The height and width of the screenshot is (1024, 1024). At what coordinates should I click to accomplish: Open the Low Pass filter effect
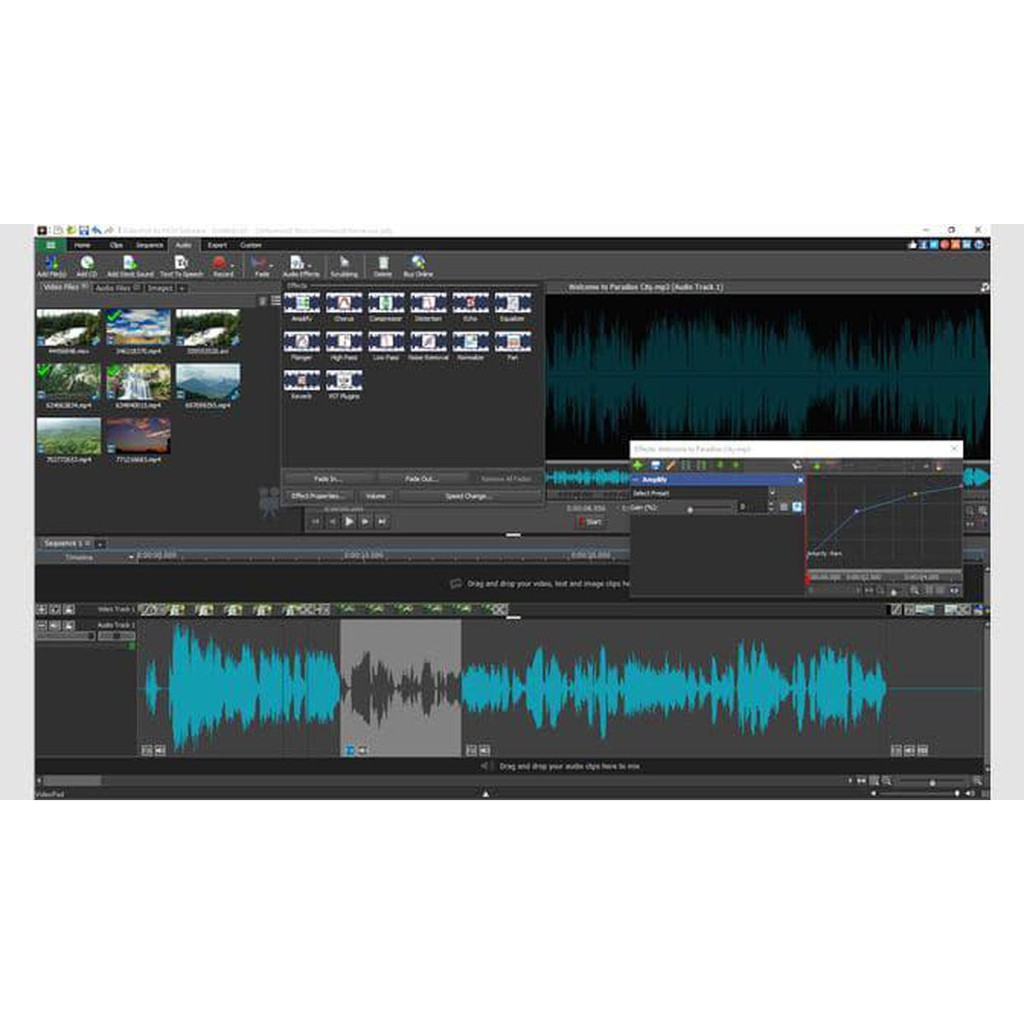point(385,346)
